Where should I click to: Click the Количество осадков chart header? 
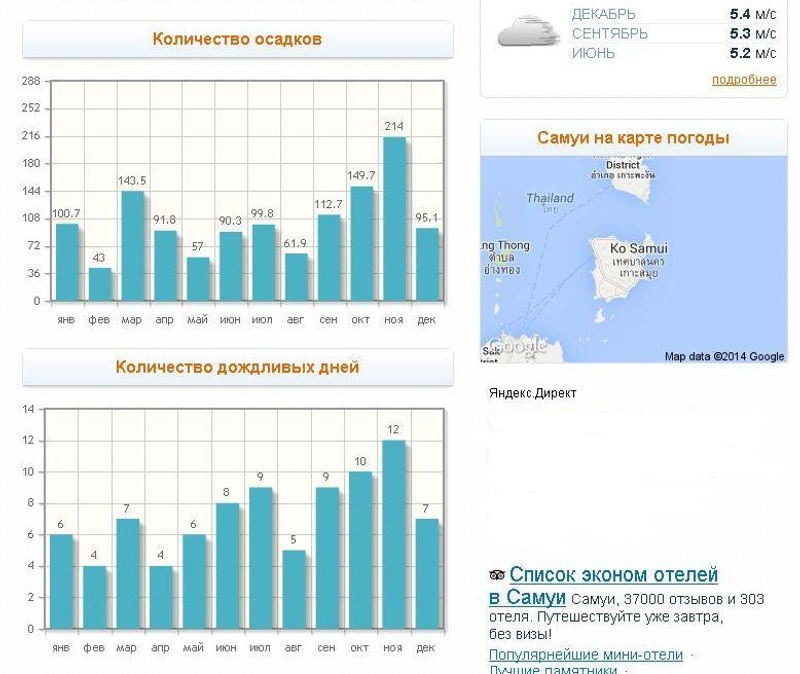[238, 39]
